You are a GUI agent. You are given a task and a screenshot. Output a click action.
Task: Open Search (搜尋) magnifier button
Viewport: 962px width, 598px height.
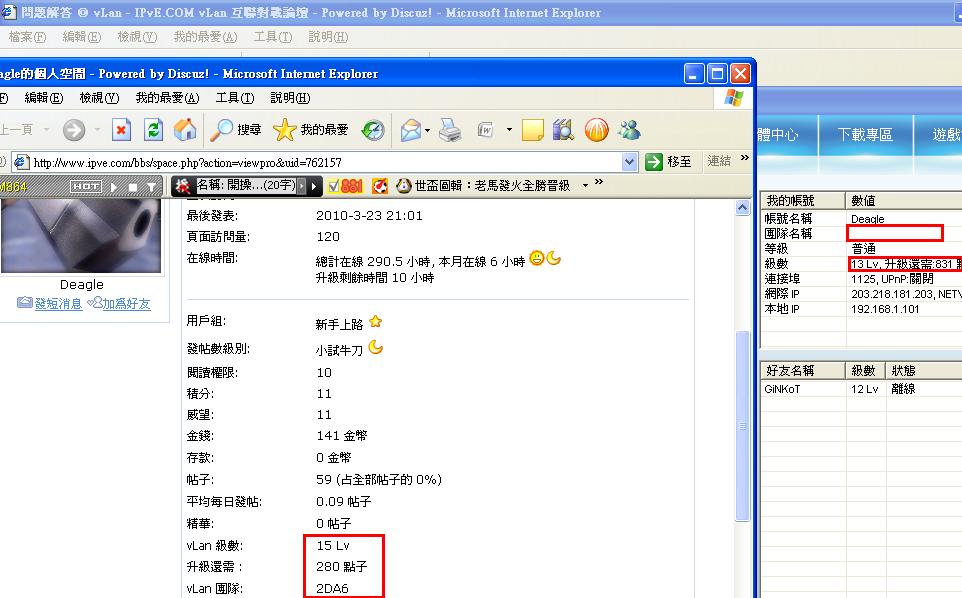point(236,130)
